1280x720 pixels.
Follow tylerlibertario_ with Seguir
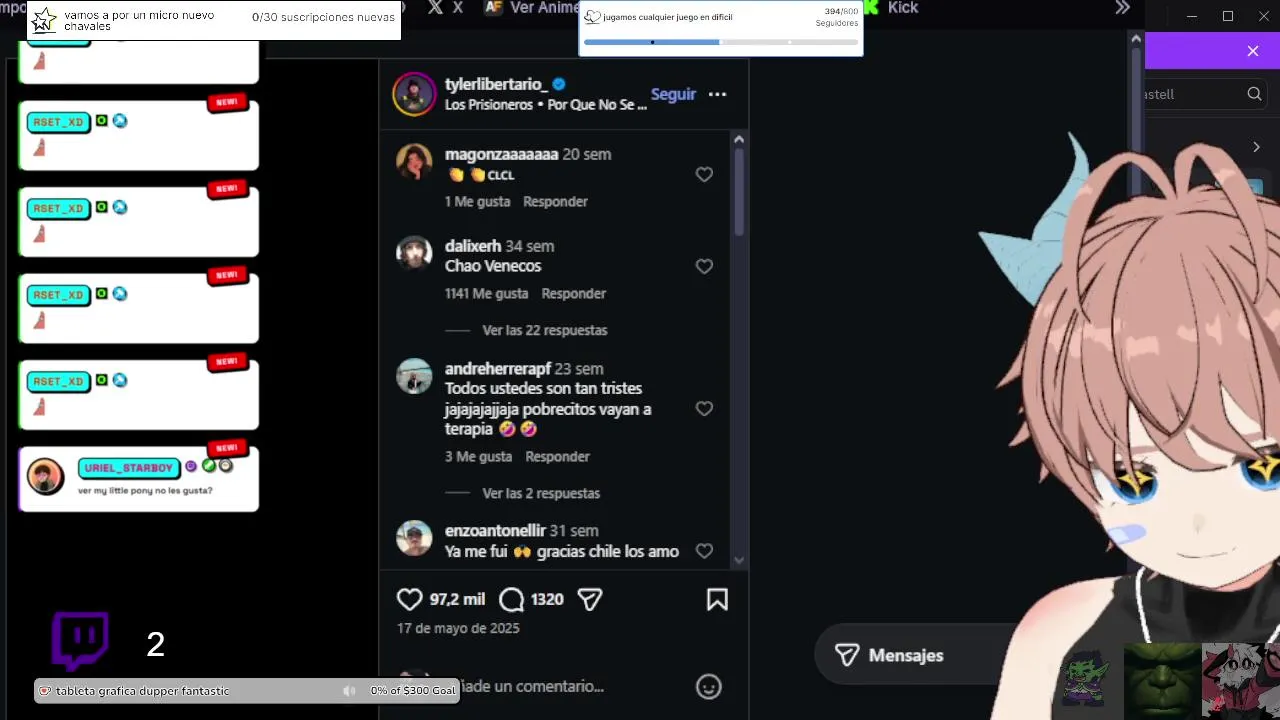coord(673,94)
